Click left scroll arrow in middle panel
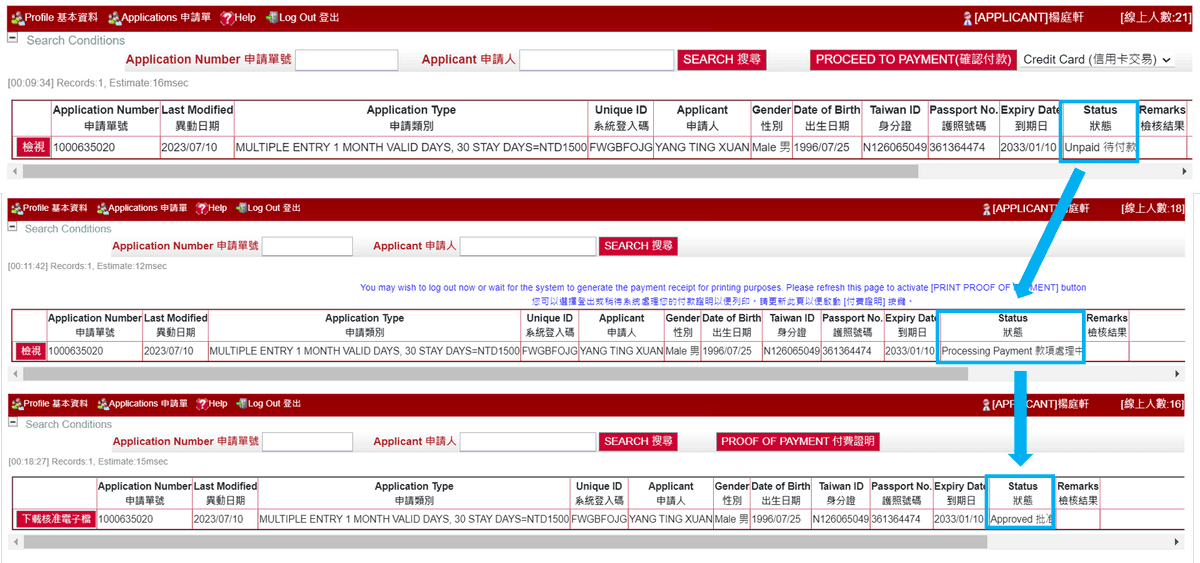The height and width of the screenshot is (563, 1200). pos(13,374)
